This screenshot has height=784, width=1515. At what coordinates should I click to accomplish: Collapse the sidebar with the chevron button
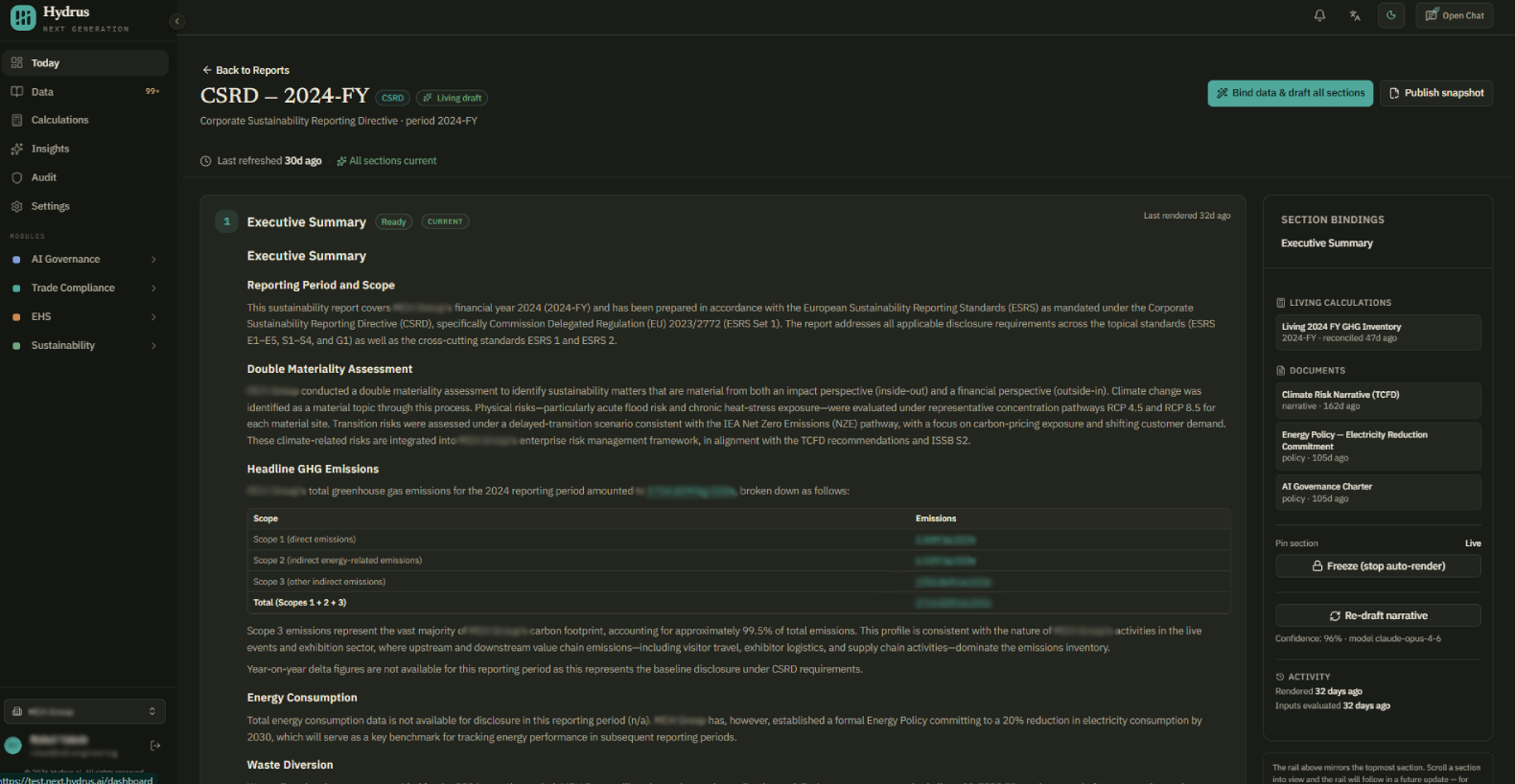[176, 21]
